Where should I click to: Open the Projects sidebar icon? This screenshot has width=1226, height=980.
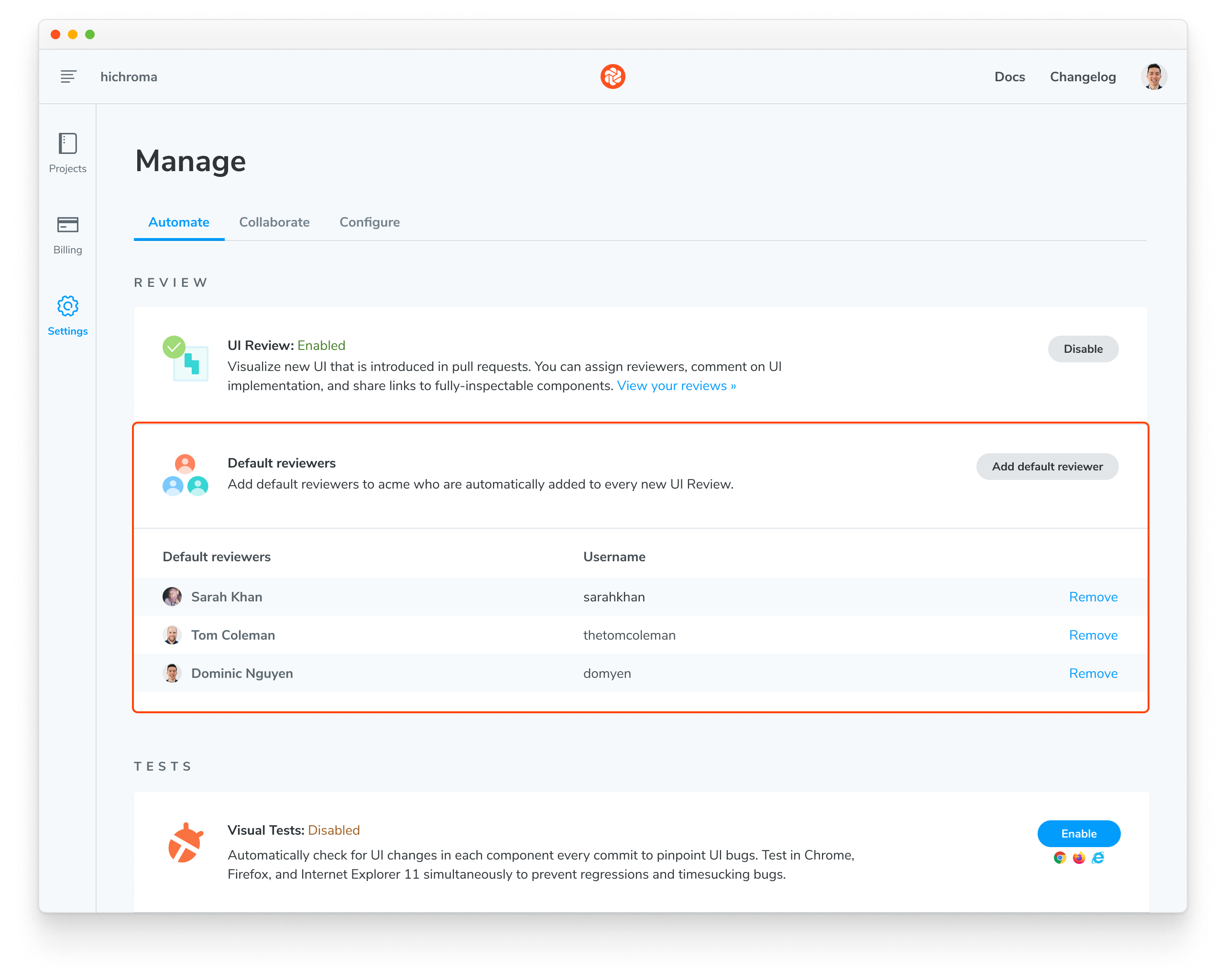pyautogui.click(x=68, y=144)
